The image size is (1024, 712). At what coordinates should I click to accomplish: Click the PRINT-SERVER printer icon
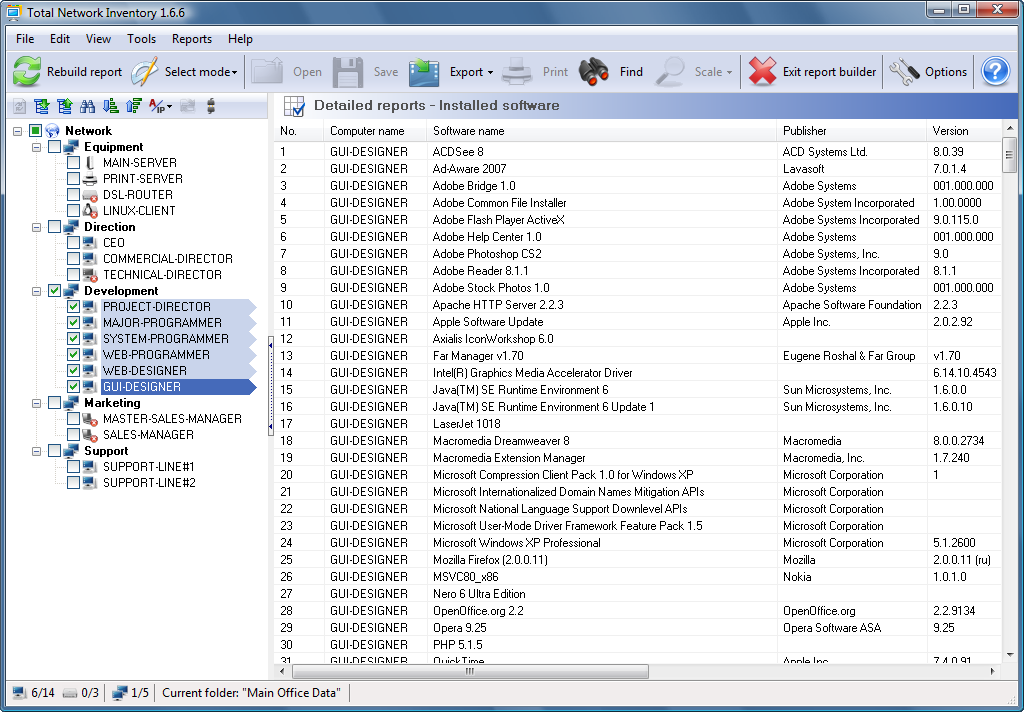point(90,179)
